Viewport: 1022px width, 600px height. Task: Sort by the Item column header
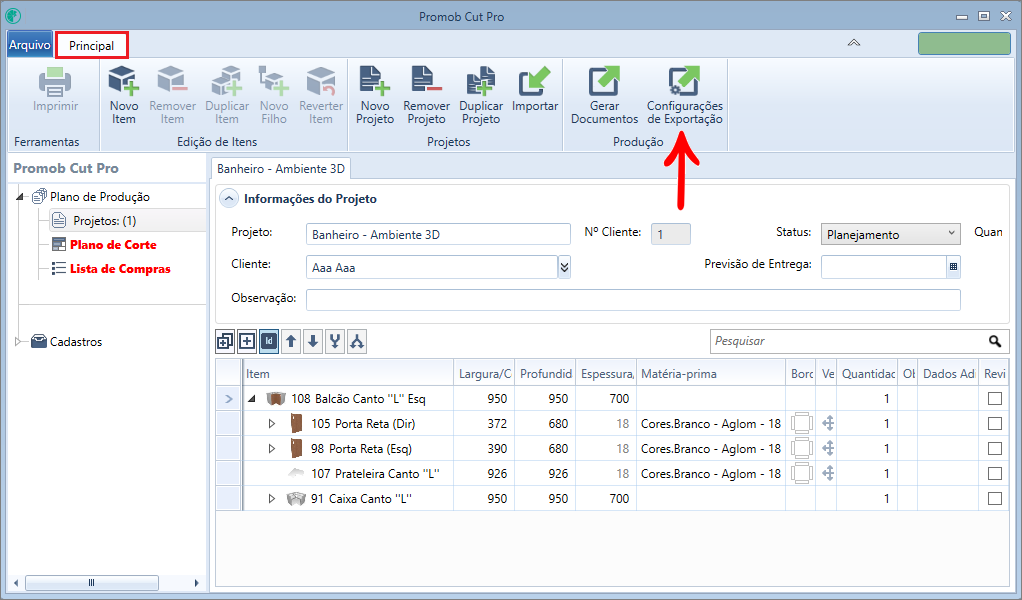tap(348, 374)
